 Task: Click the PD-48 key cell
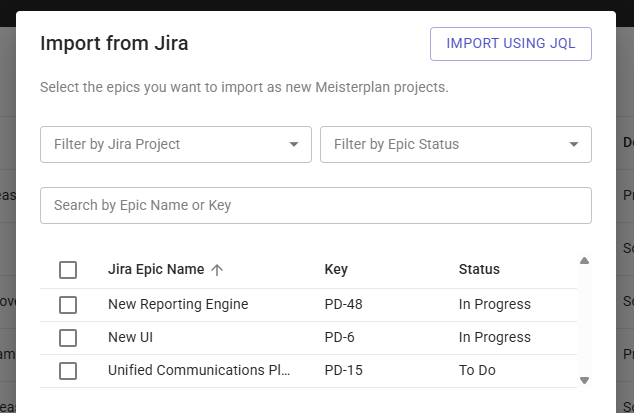click(343, 304)
